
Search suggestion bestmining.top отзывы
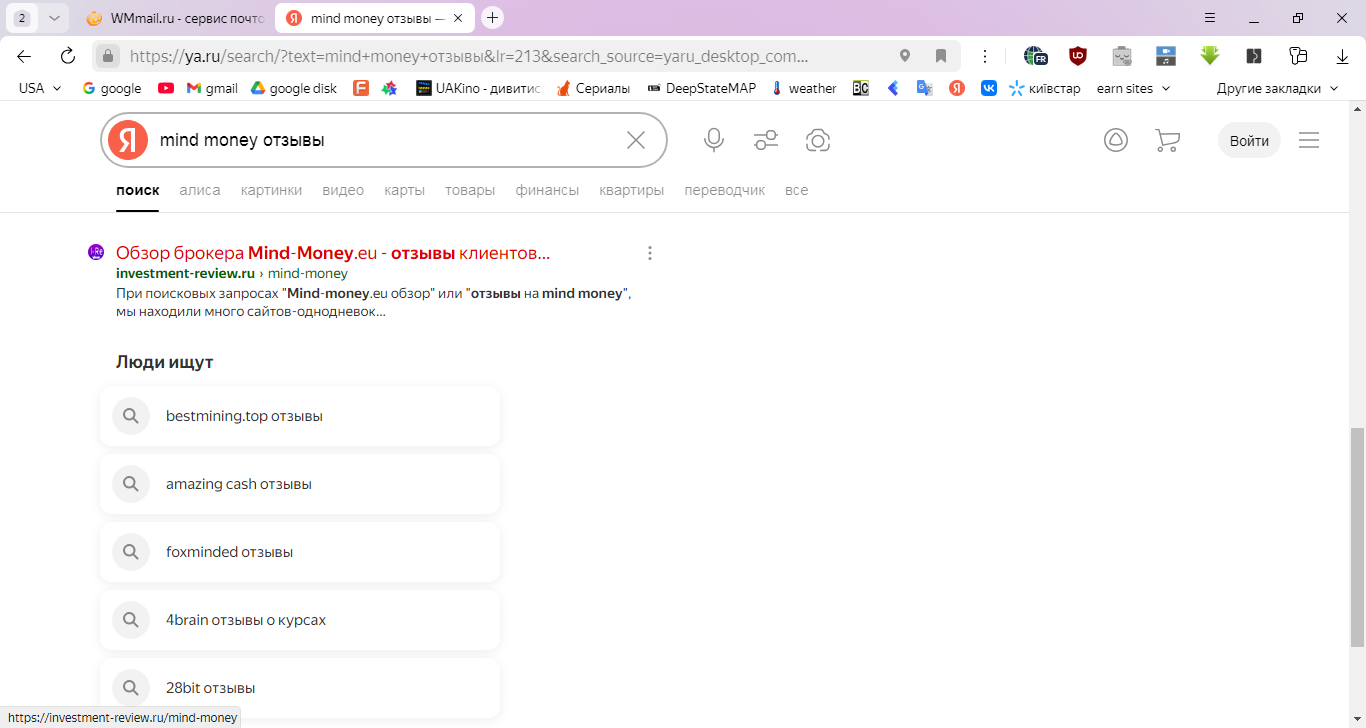point(300,416)
